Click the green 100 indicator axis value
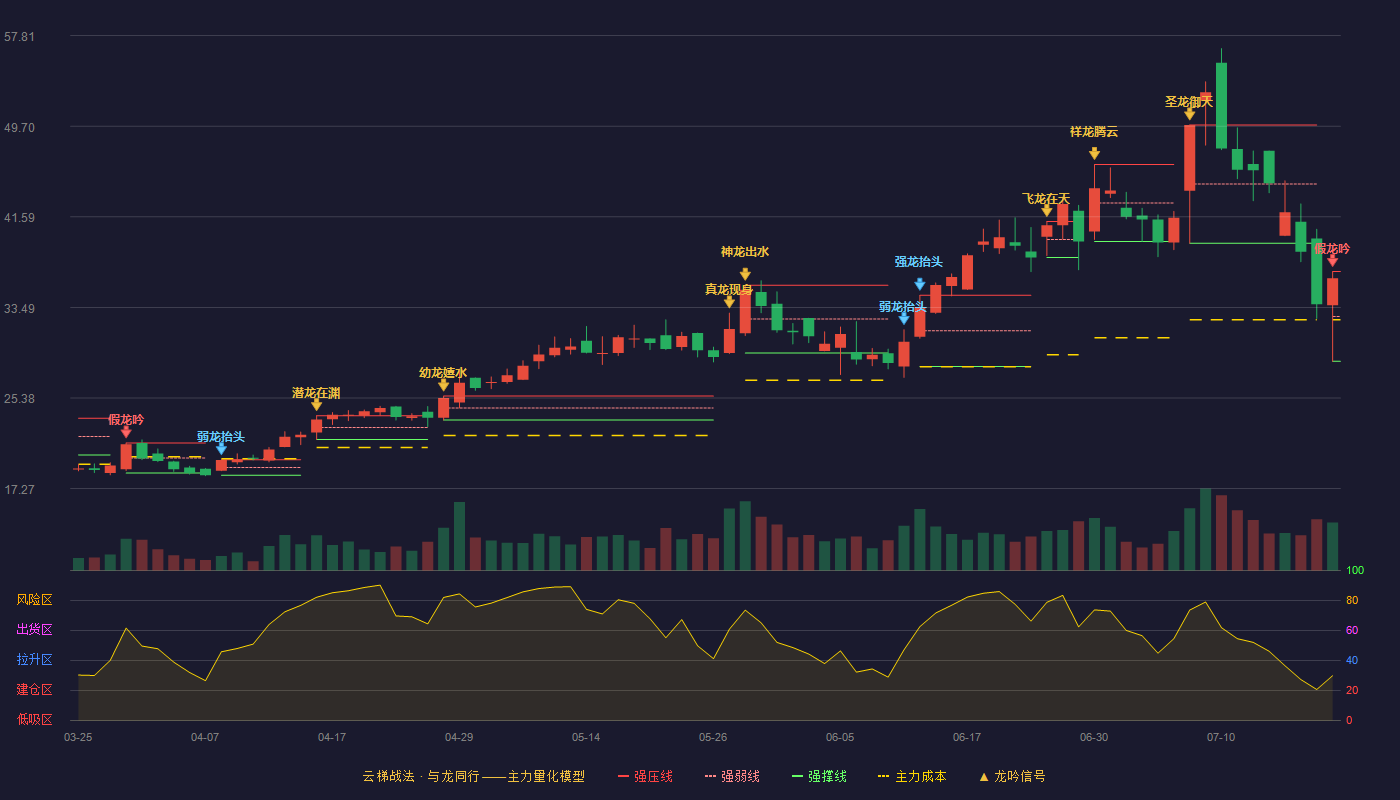The height and width of the screenshot is (800, 1400). tap(1355, 570)
